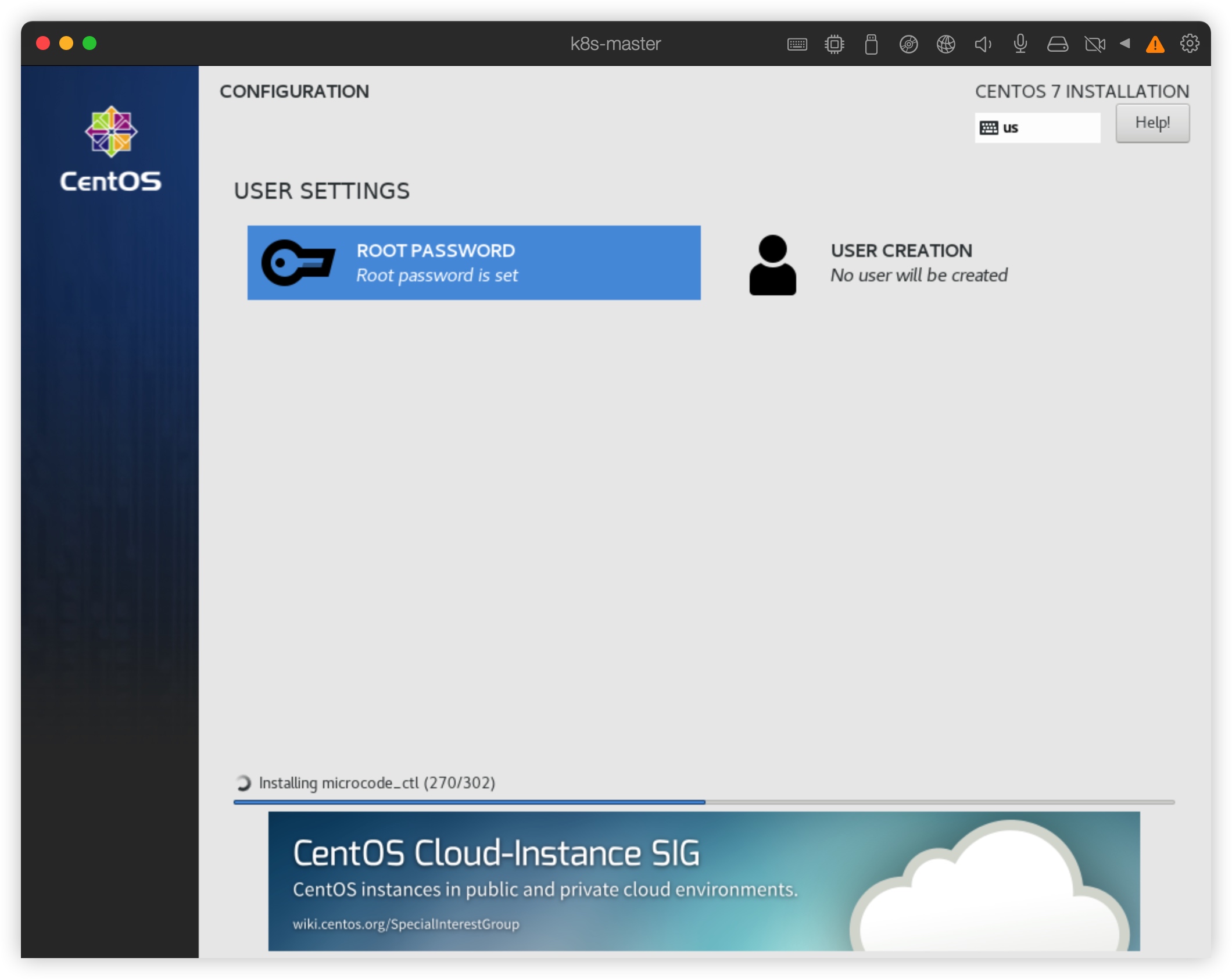Click the installation progress bar

tap(704, 802)
